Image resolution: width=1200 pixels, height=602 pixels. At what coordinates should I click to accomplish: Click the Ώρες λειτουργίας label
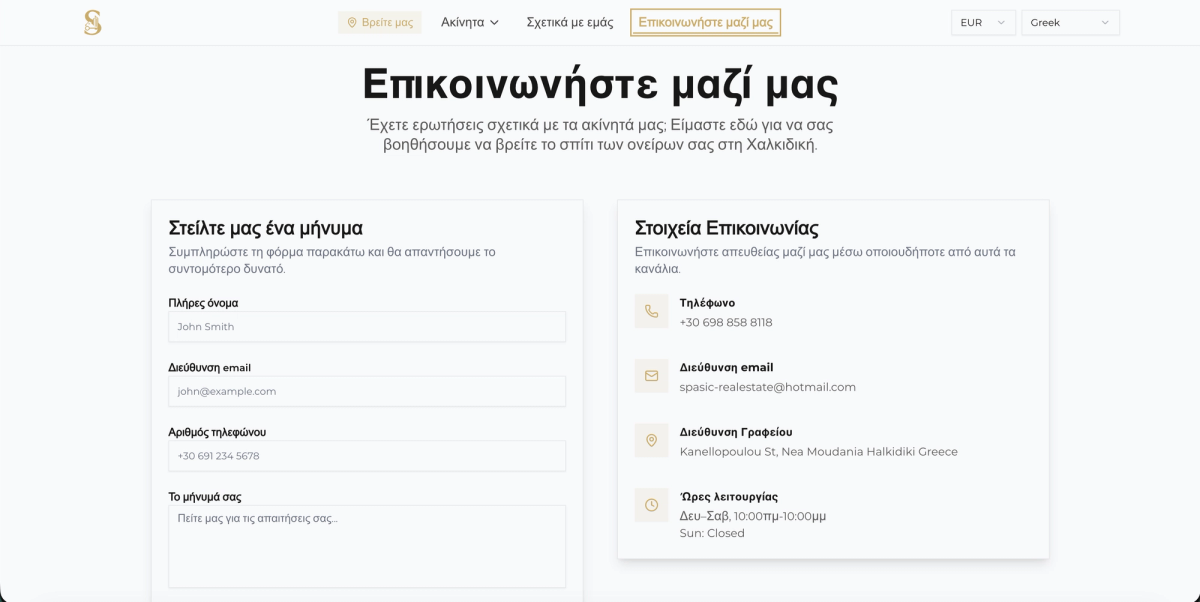(x=729, y=497)
